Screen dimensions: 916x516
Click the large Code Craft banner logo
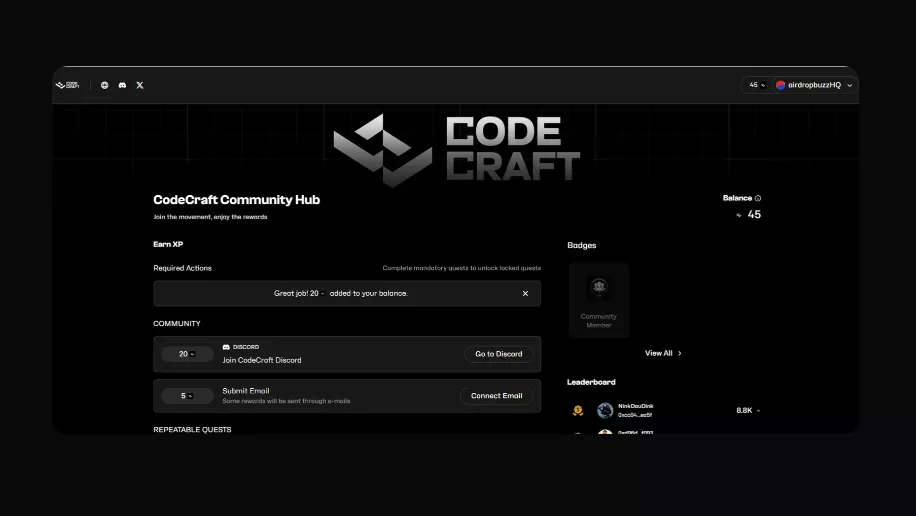click(x=456, y=150)
